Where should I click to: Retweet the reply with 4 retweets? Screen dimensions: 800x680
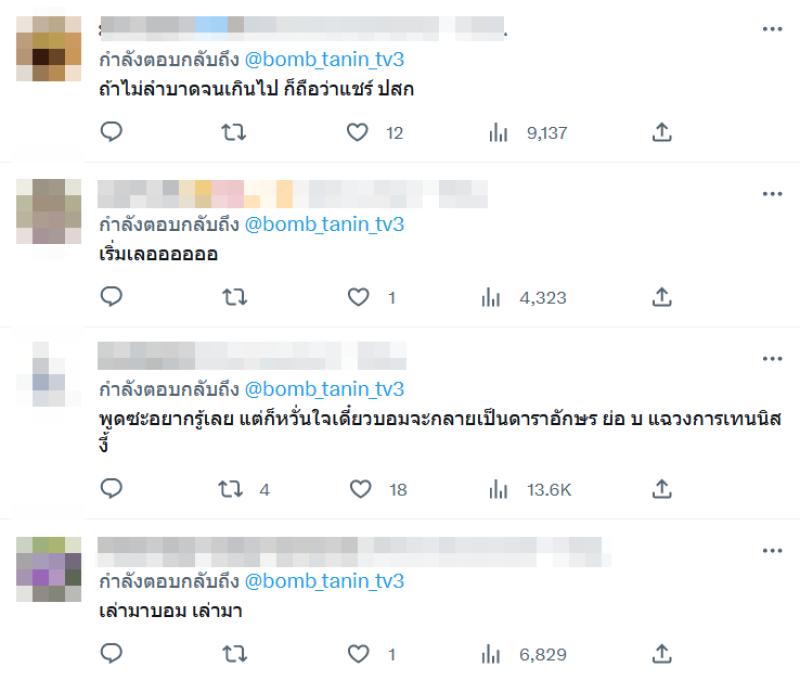click(x=231, y=489)
